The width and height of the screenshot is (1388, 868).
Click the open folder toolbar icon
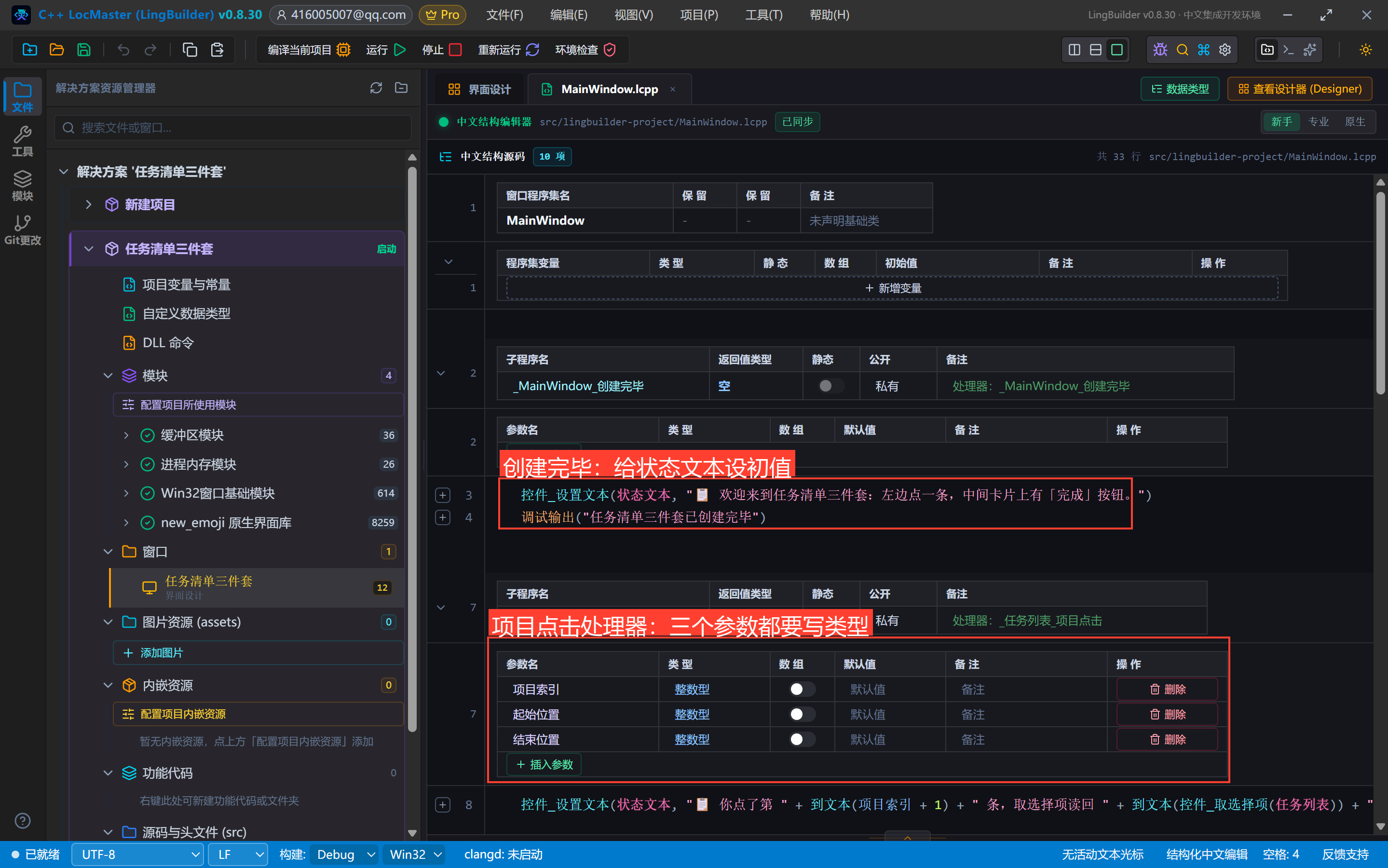click(x=57, y=50)
